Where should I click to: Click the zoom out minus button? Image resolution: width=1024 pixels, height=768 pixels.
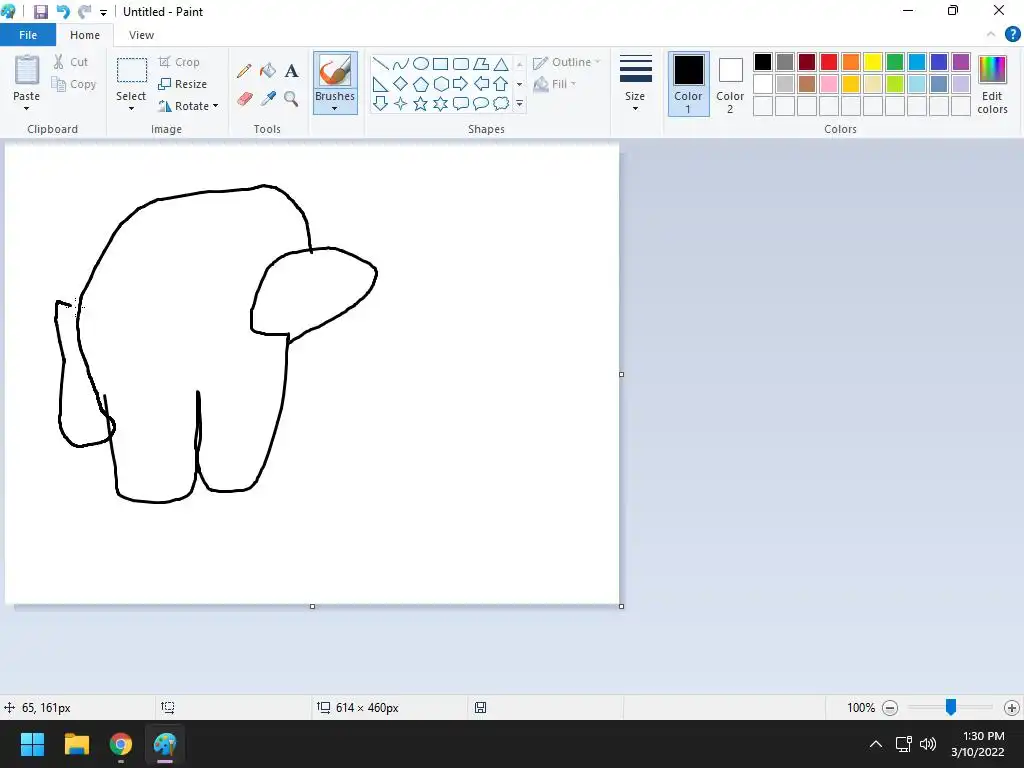pyautogui.click(x=890, y=707)
